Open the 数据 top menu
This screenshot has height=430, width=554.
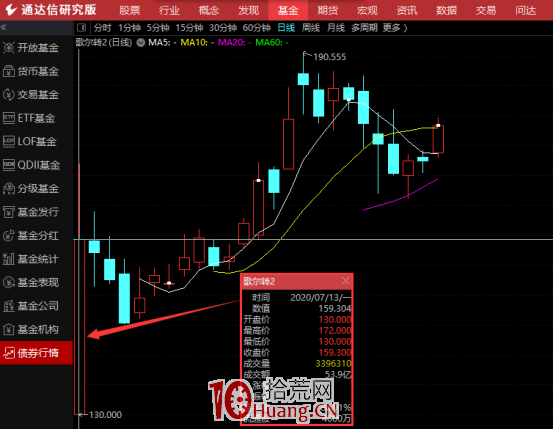[x=446, y=10]
